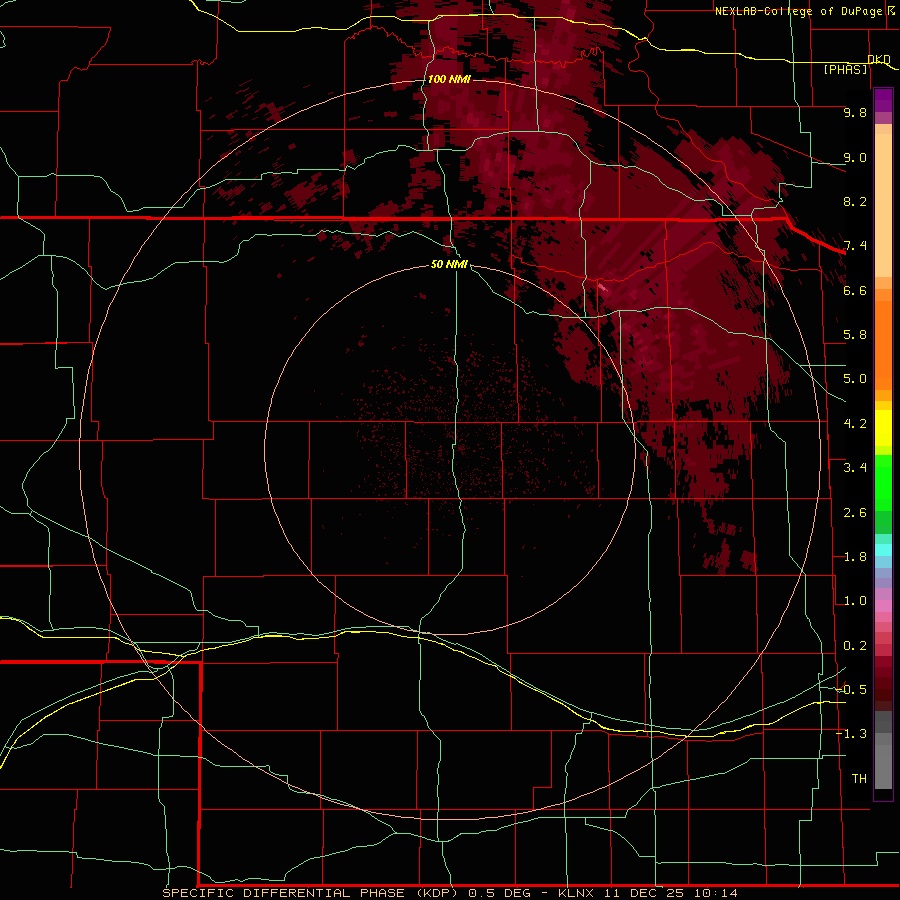Select the 5.0 value on the color scale
Viewport: 900px width, 900px height.
[855, 379]
